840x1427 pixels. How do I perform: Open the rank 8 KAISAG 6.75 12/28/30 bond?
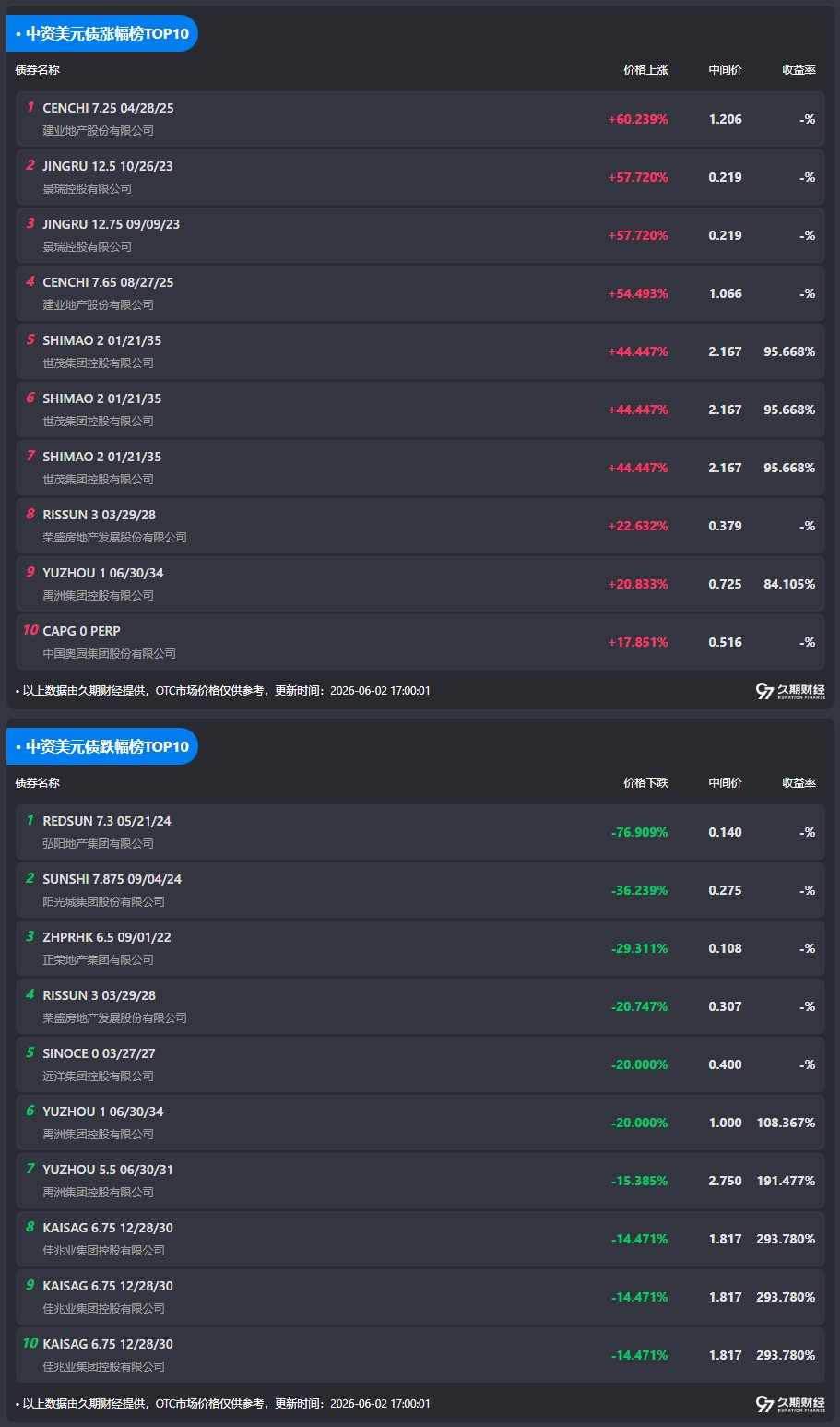[x=108, y=1228]
